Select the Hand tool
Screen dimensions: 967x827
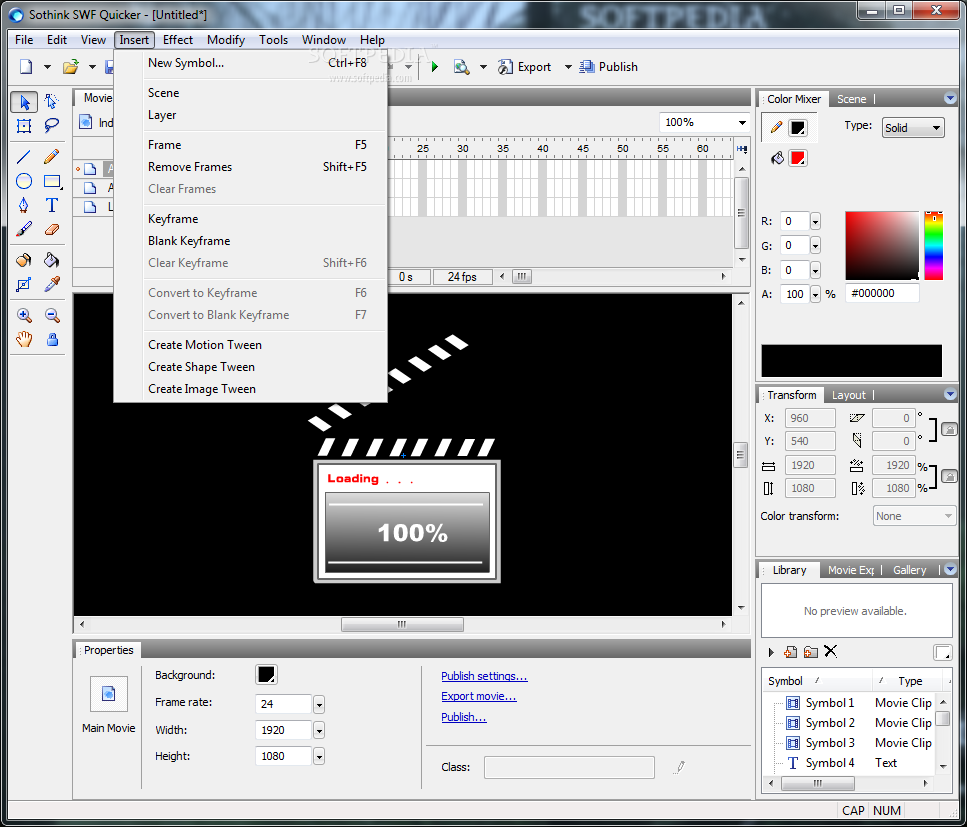24,339
